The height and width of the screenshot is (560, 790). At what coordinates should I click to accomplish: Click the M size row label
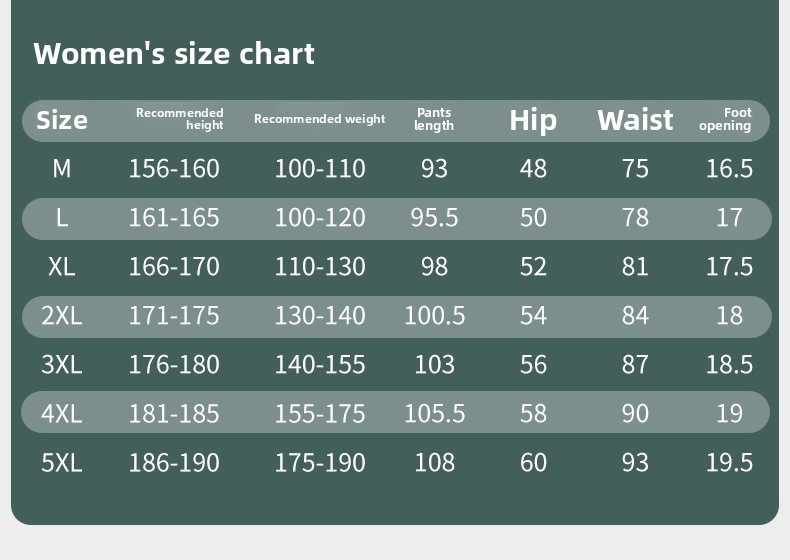pyautogui.click(x=62, y=169)
